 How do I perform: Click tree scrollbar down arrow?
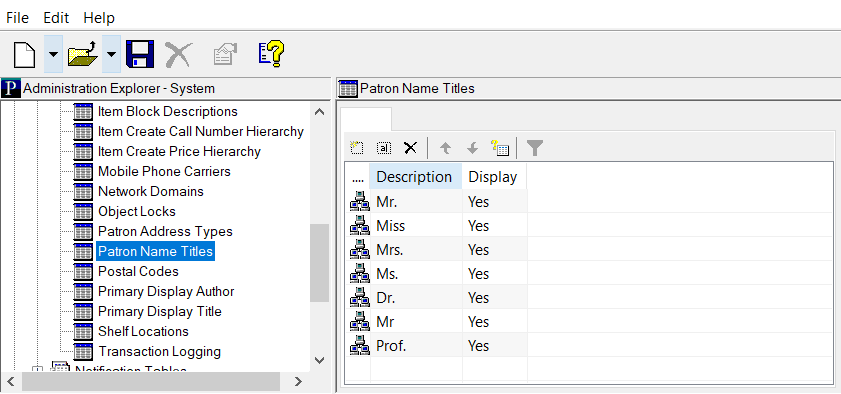click(319, 360)
